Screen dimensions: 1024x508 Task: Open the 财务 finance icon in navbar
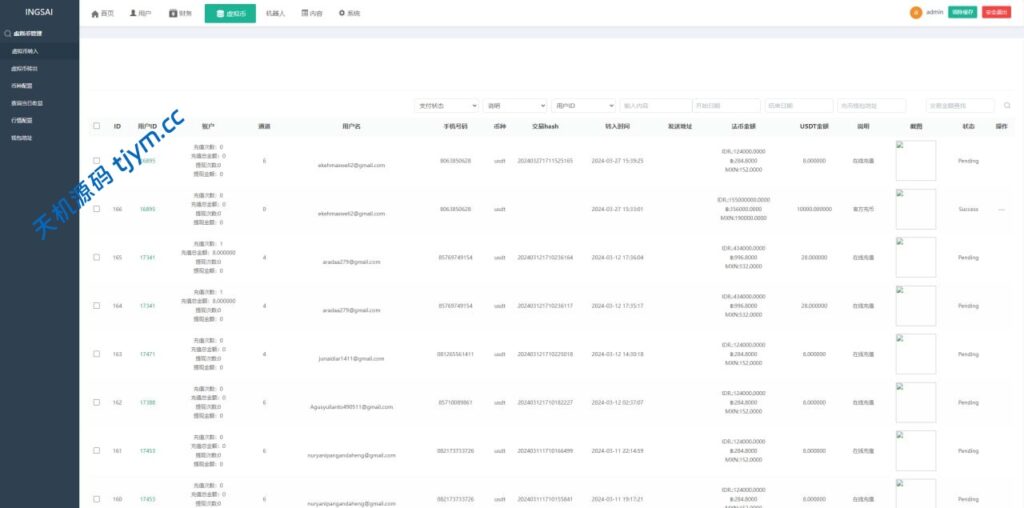click(x=173, y=14)
